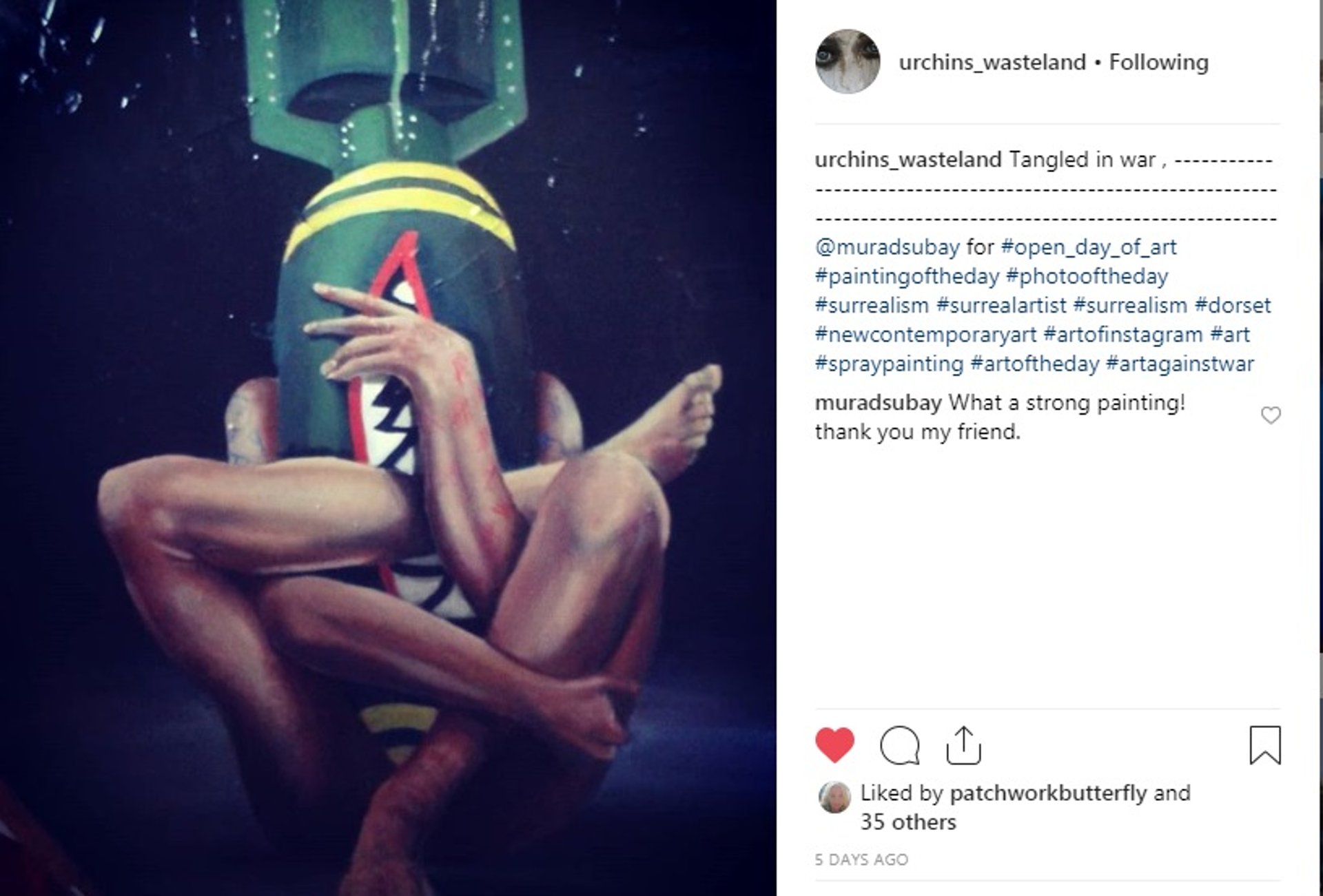Open urchins_wasteland profile picture
The height and width of the screenshot is (896, 1323).
point(848,61)
